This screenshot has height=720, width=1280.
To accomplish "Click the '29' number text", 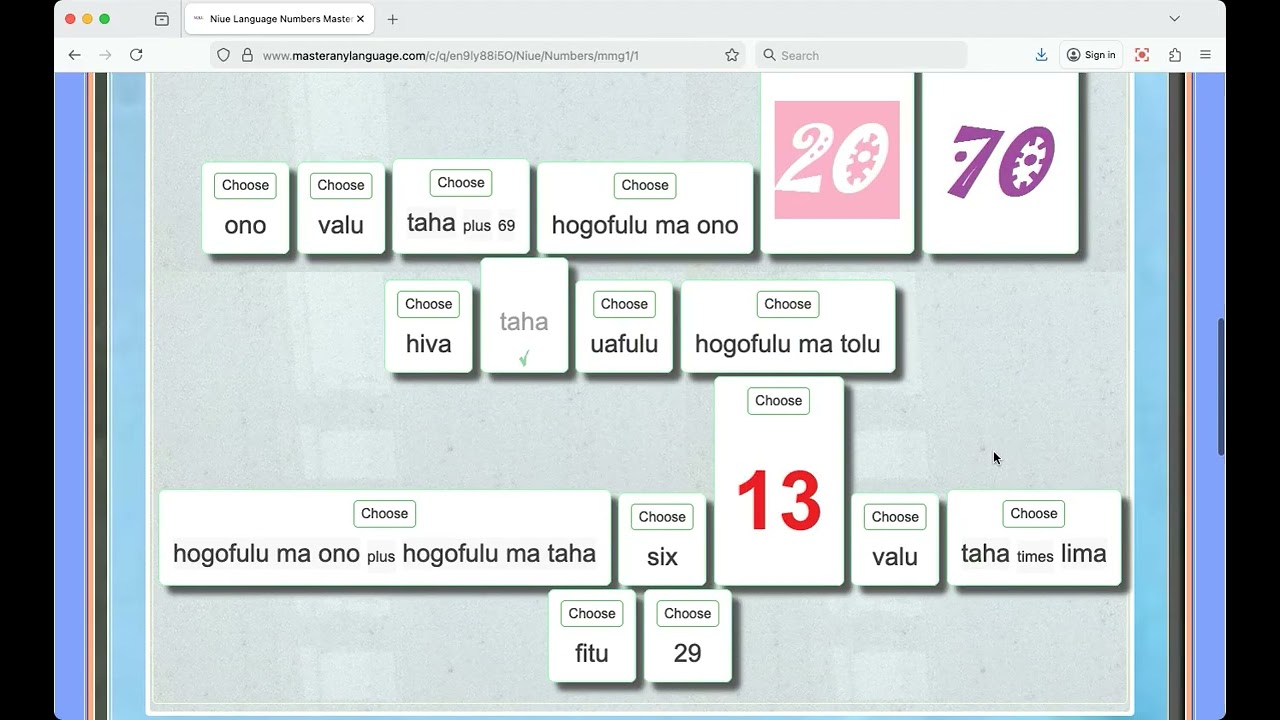I will click(x=688, y=653).
